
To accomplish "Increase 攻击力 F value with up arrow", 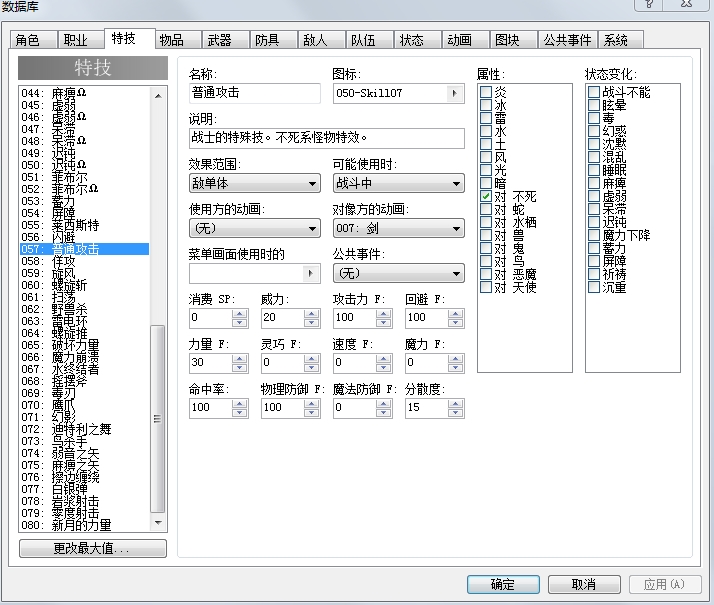I will 383,313.
